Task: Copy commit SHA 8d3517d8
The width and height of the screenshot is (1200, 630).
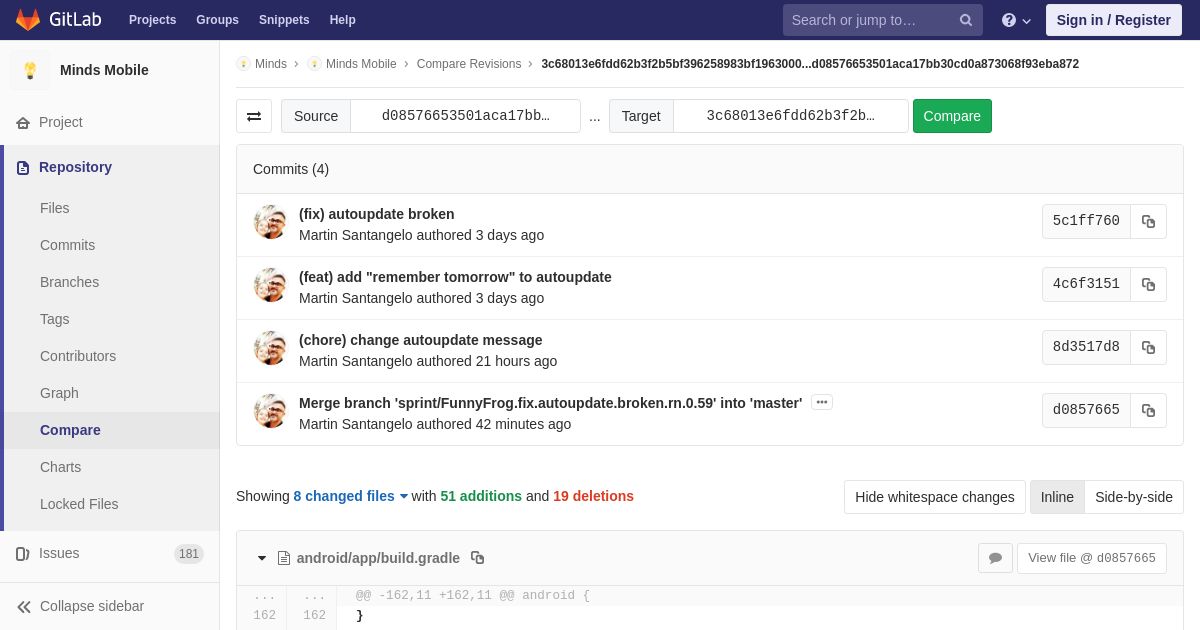Action: point(1148,347)
